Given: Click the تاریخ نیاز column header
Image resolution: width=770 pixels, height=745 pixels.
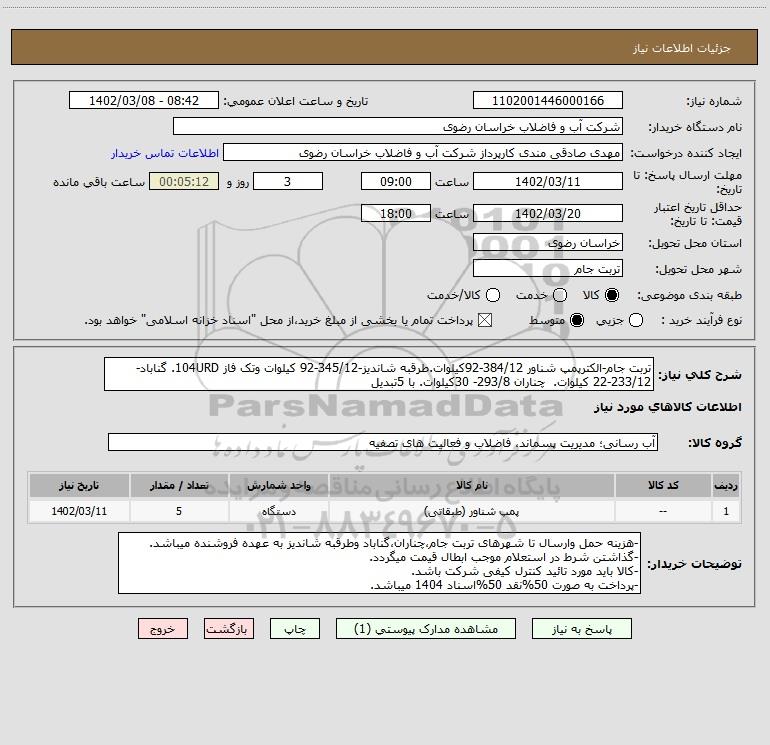Looking at the screenshot, I should click(x=79, y=485).
